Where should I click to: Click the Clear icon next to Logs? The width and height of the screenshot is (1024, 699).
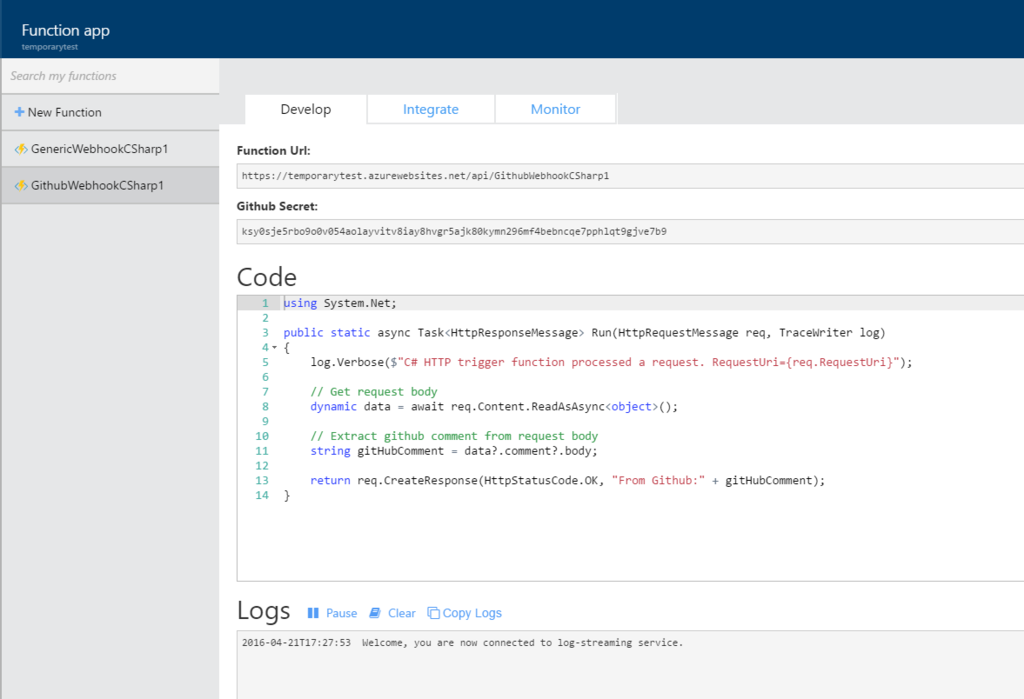(x=373, y=612)
